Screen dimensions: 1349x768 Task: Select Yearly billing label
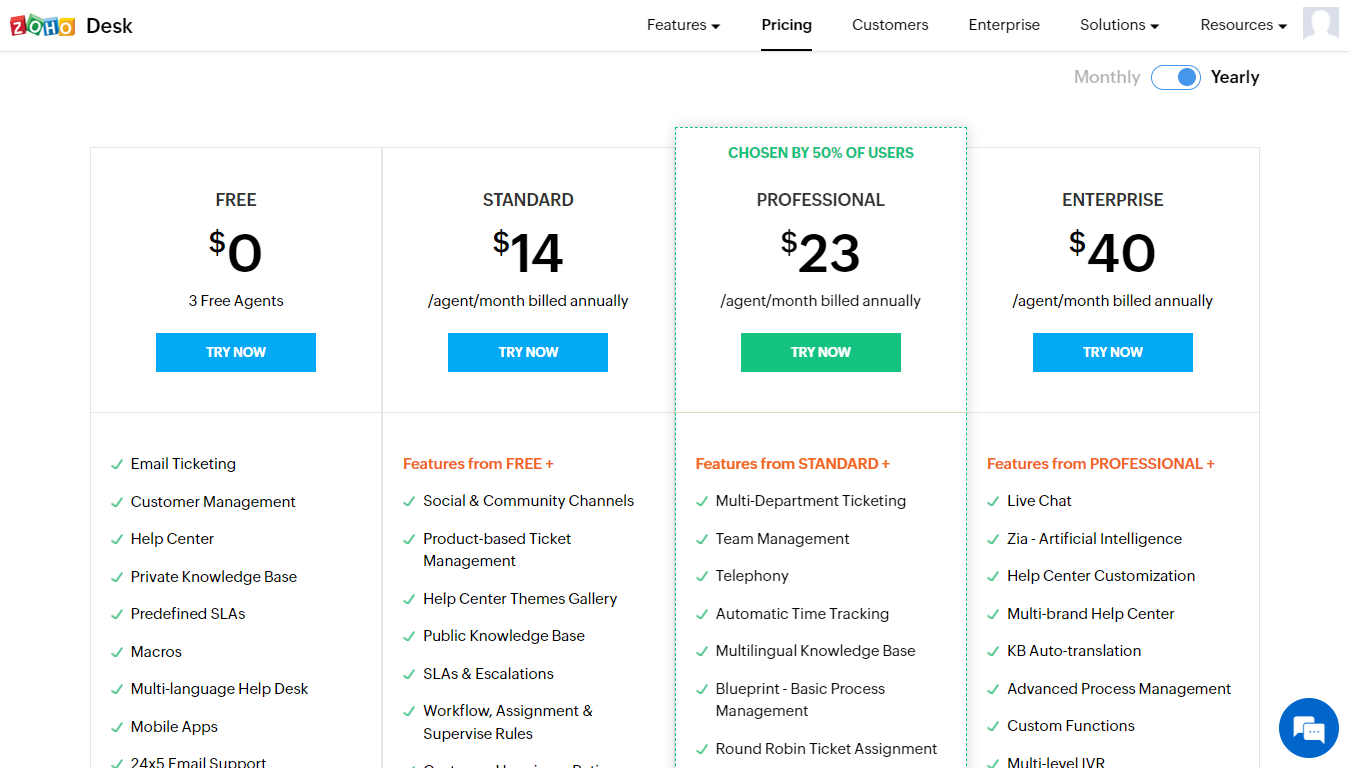pyautogui.click(x=1235, y=77)
